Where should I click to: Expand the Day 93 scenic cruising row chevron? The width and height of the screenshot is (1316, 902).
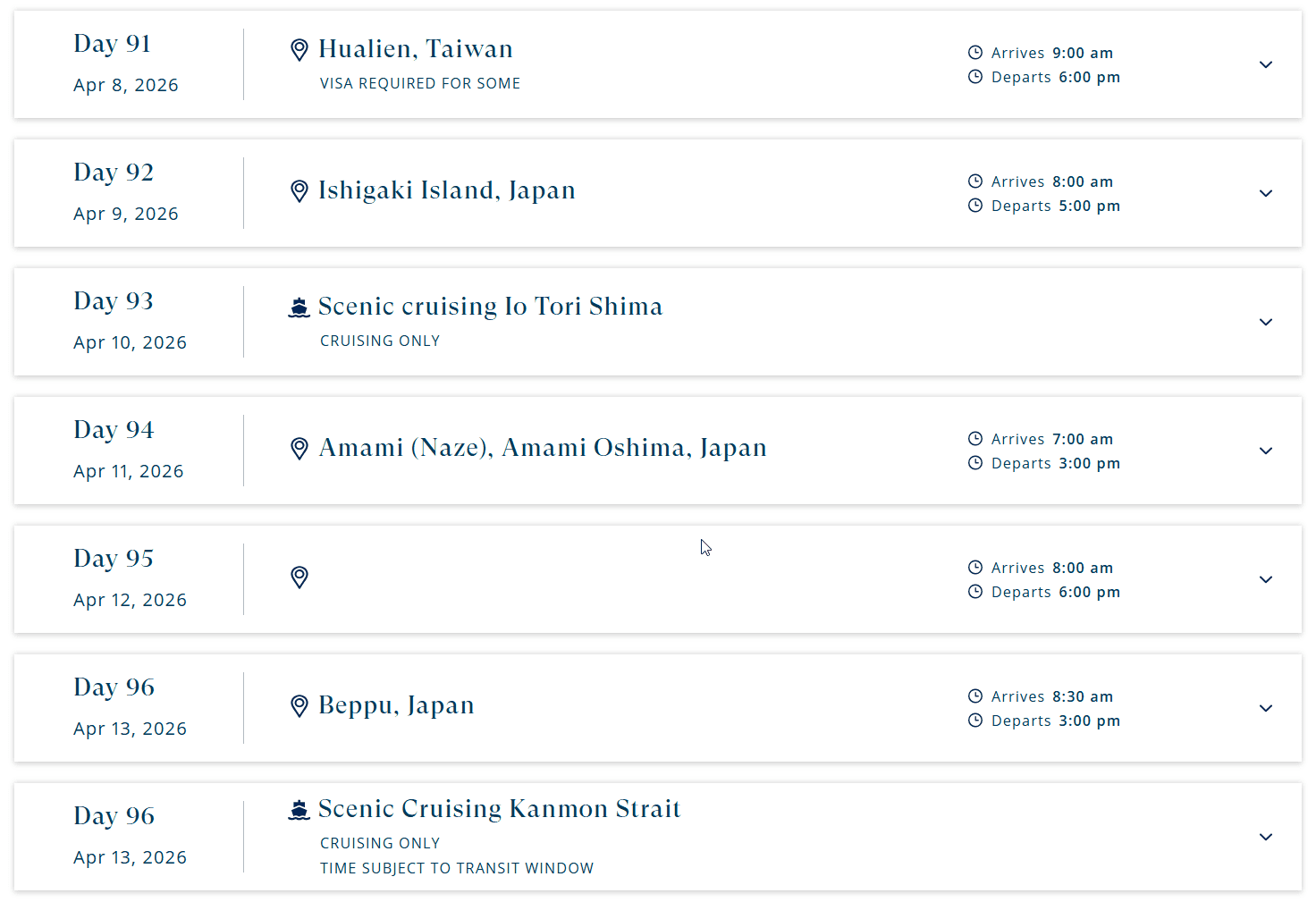(1266, 322)
